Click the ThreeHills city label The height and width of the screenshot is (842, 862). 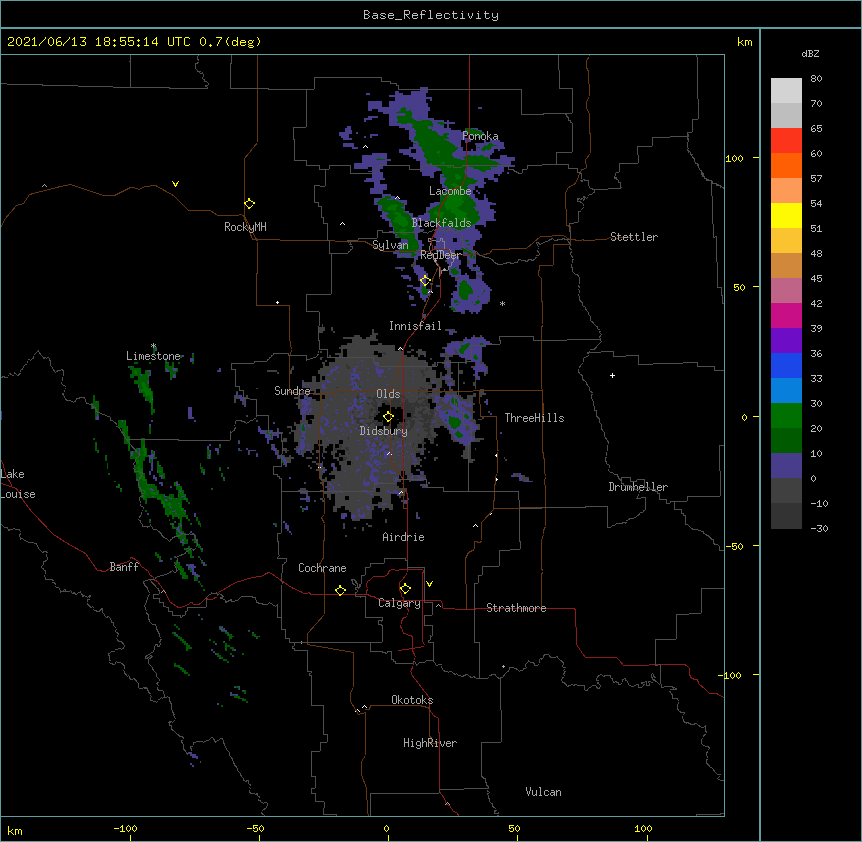click(534, 418)
